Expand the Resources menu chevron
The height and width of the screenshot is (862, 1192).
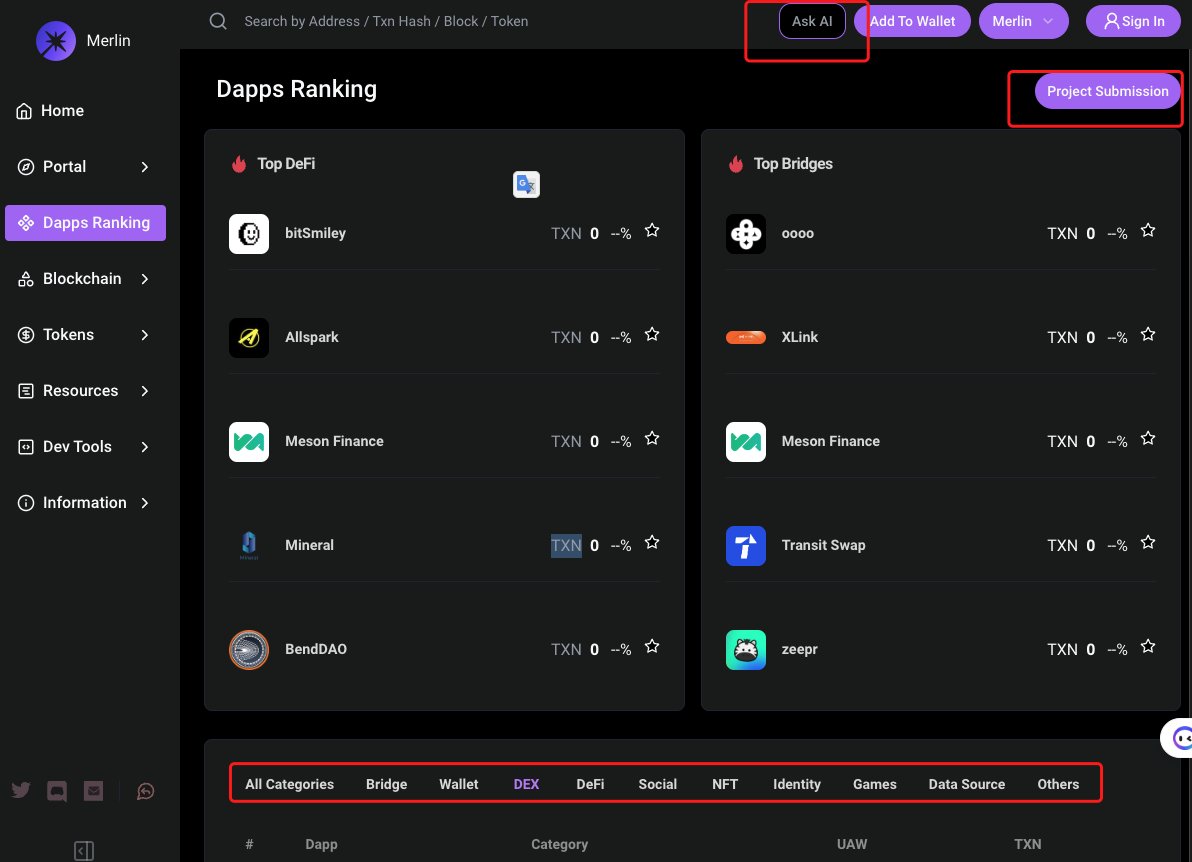tap(144, 391)
